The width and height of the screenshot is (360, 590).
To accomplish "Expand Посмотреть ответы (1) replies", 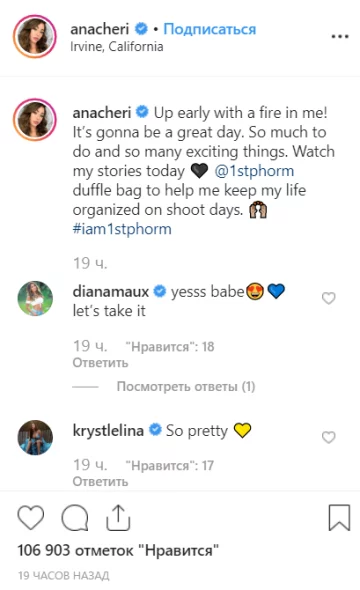I will click(x=186, y=386).
